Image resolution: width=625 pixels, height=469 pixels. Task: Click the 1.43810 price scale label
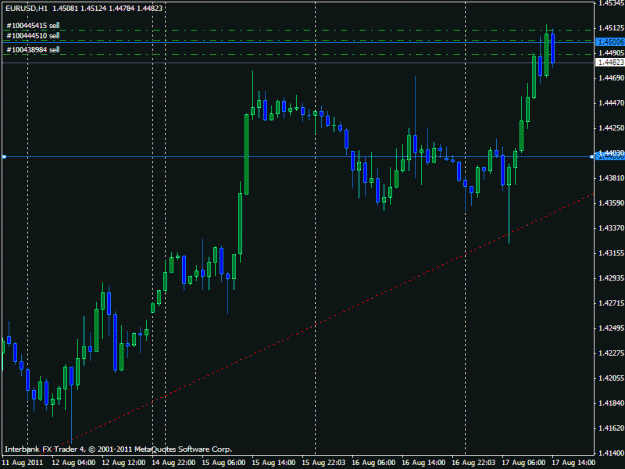611,178
